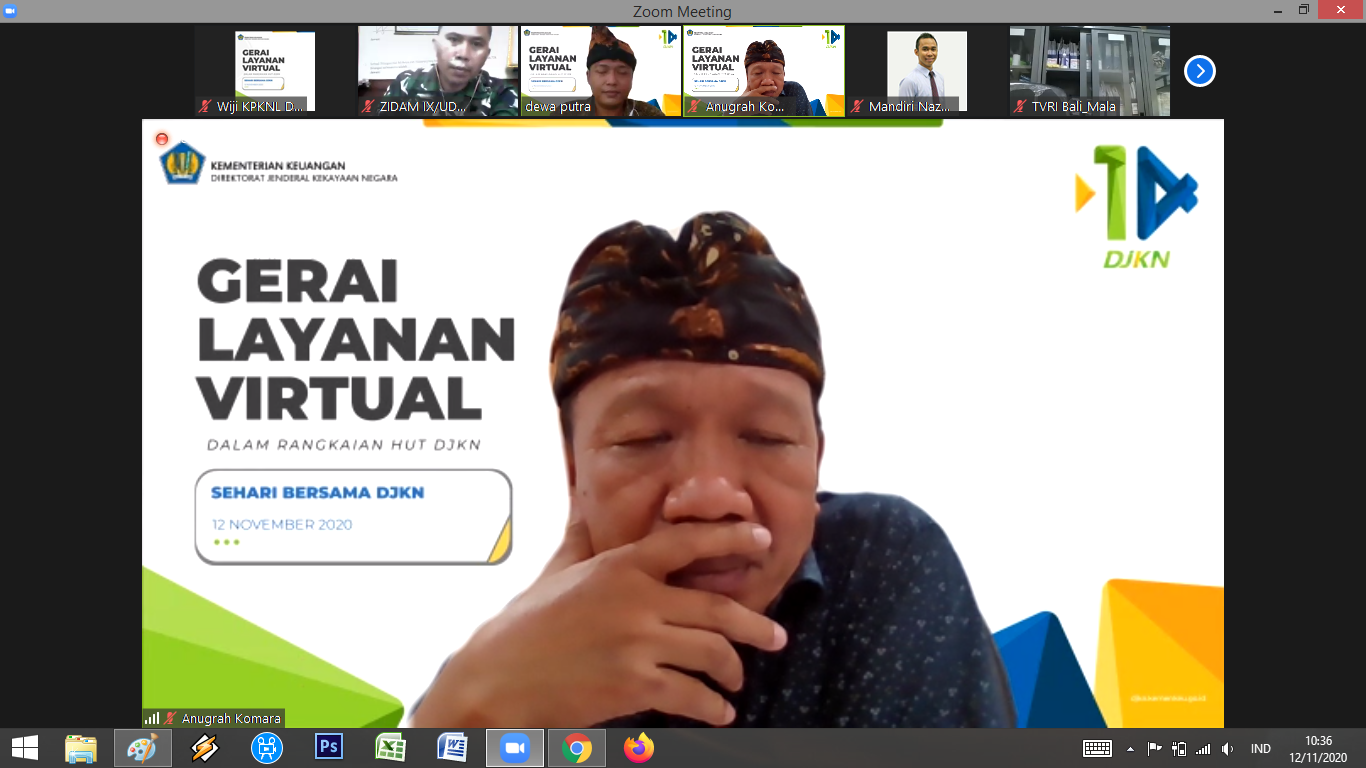Open the IND input language selector
The image size is (1366, 768).
1260,749
